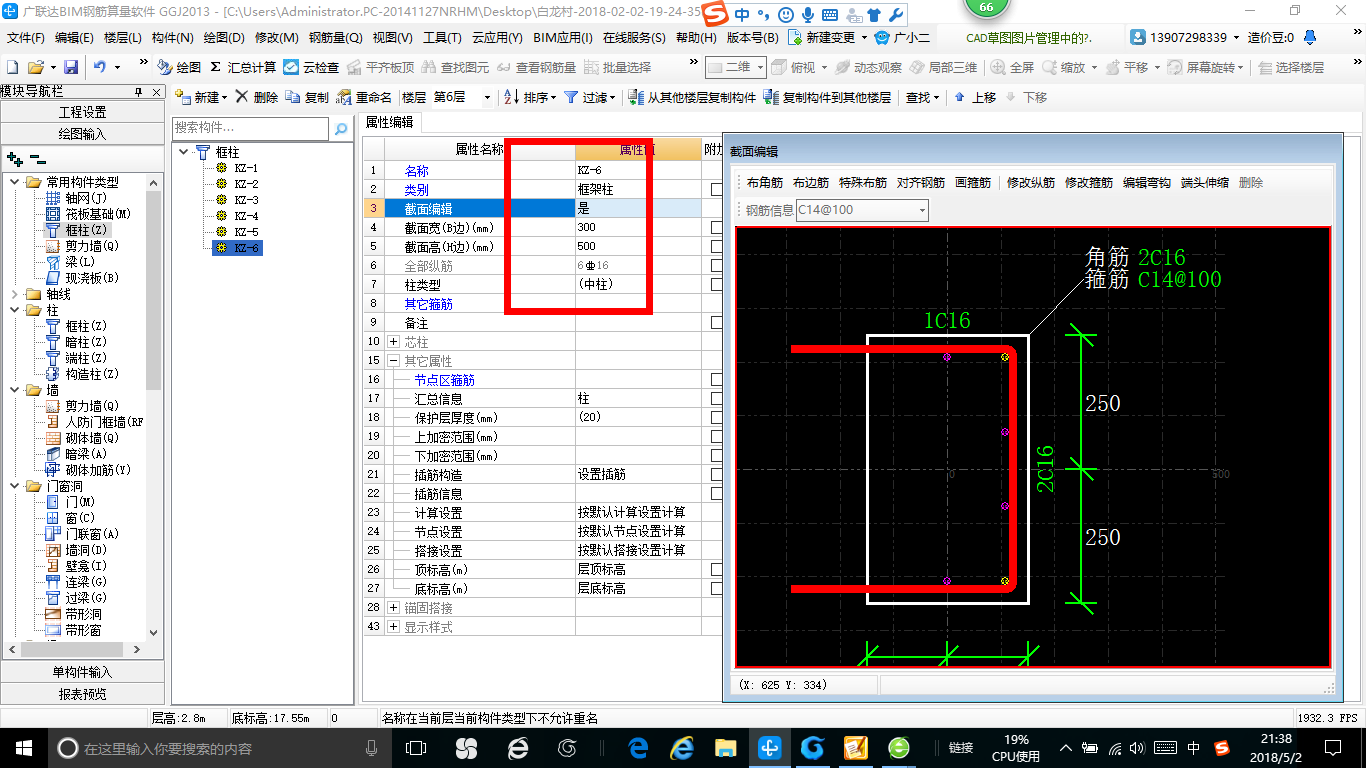Collapse the 门窗洞 folder in the navigation tree
The height and width of the screenshot is (768, 1366).
point(14,486)
